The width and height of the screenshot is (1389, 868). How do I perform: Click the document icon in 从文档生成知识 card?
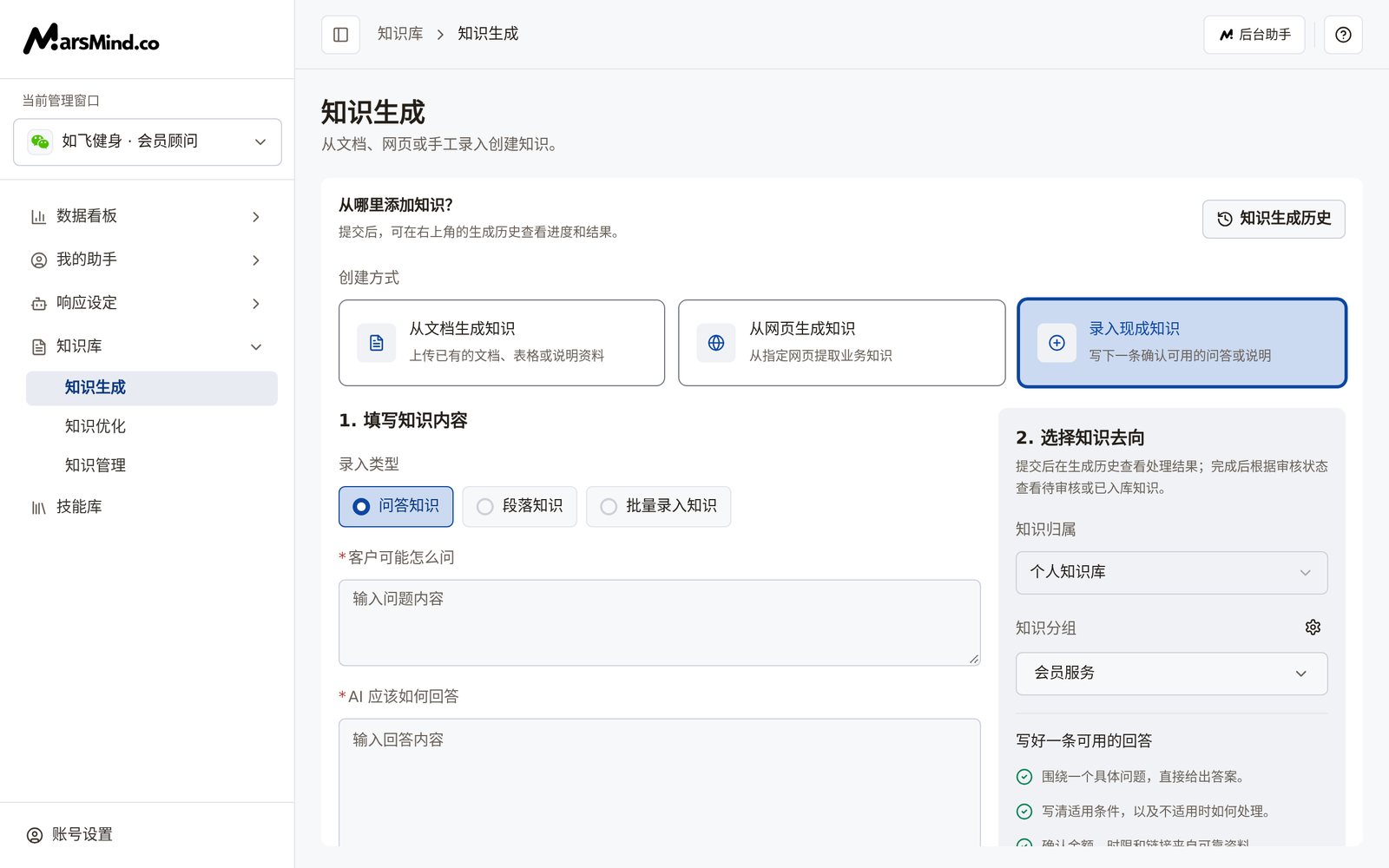(377, 343)
